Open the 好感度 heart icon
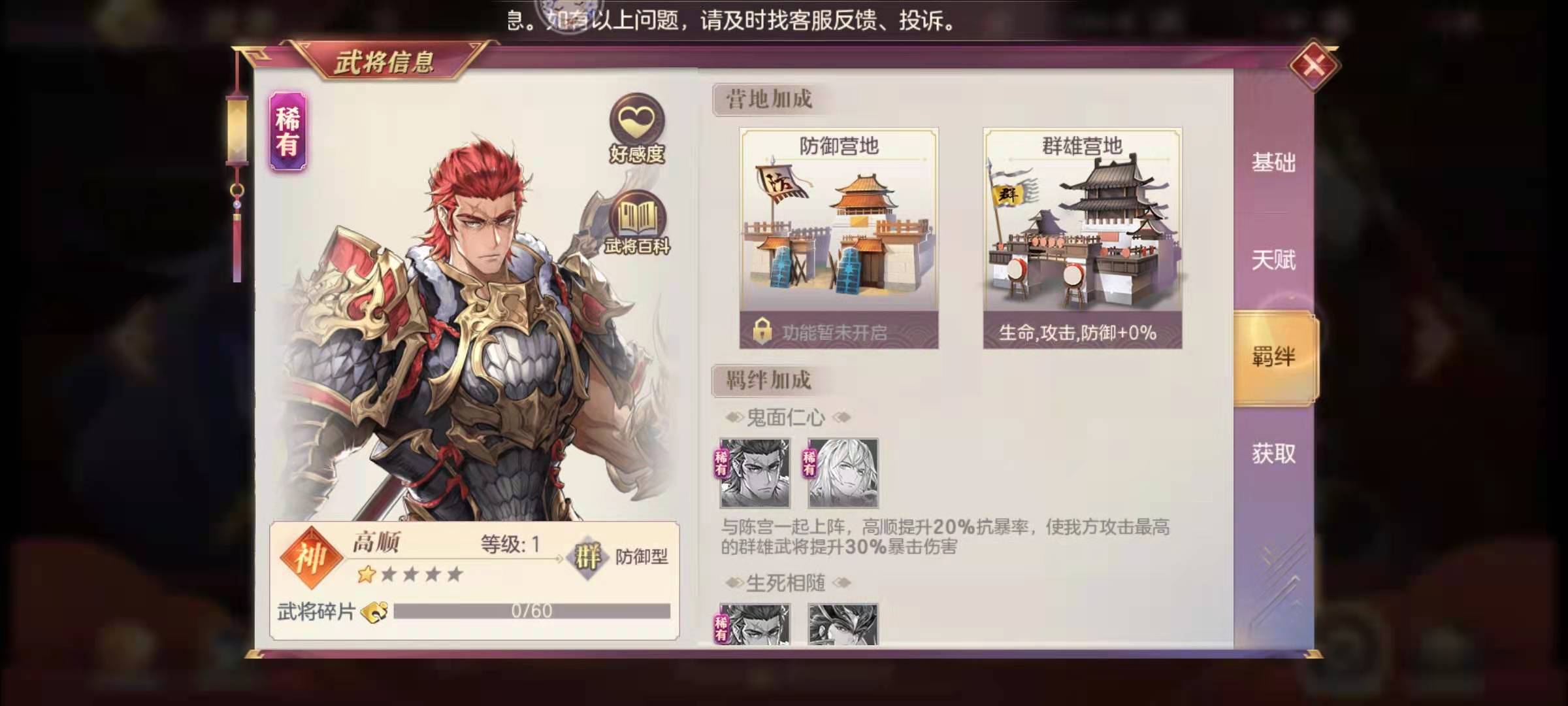 [637, 122]
